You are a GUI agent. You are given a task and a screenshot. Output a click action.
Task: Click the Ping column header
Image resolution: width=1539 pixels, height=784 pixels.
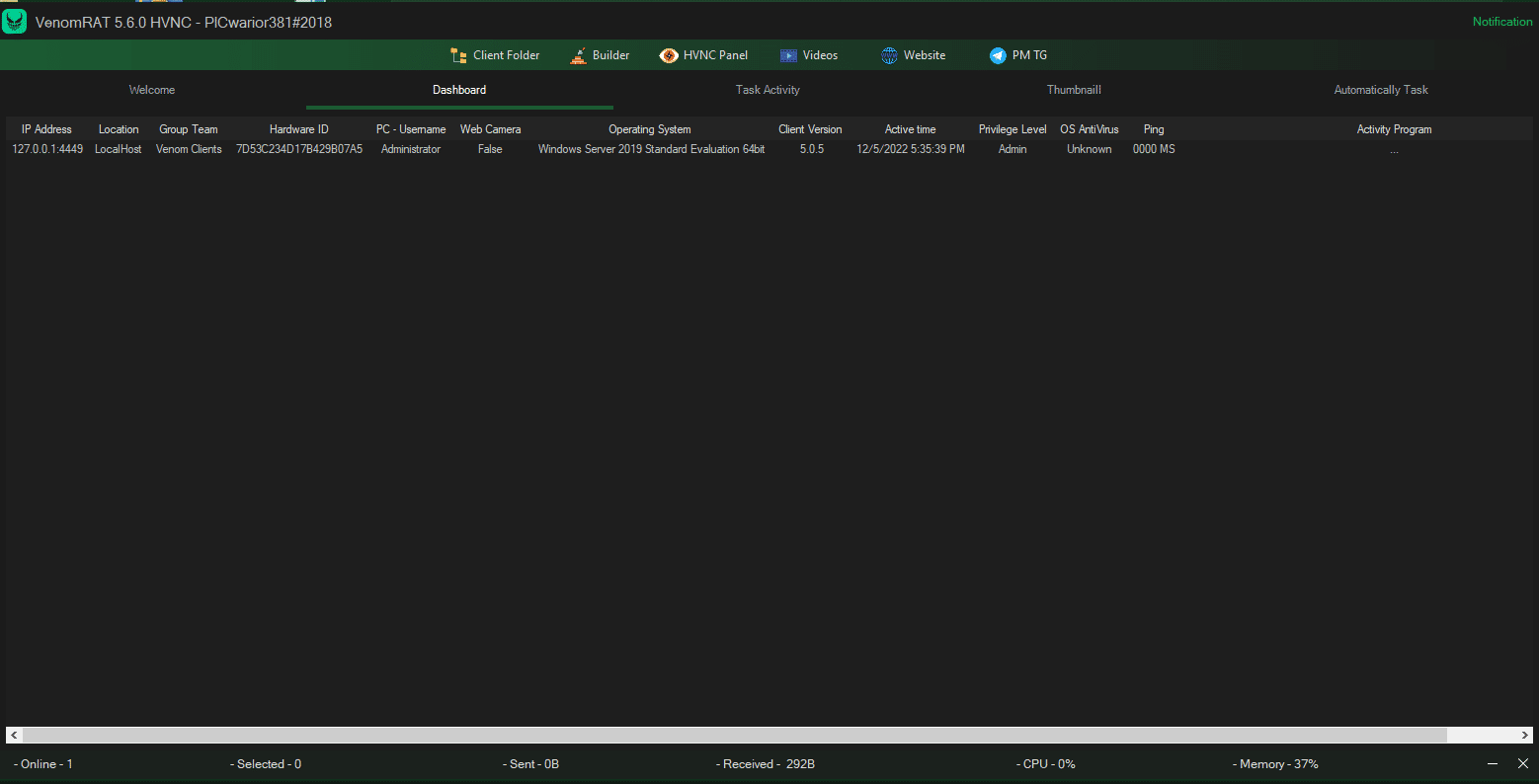pos(1154,129)
